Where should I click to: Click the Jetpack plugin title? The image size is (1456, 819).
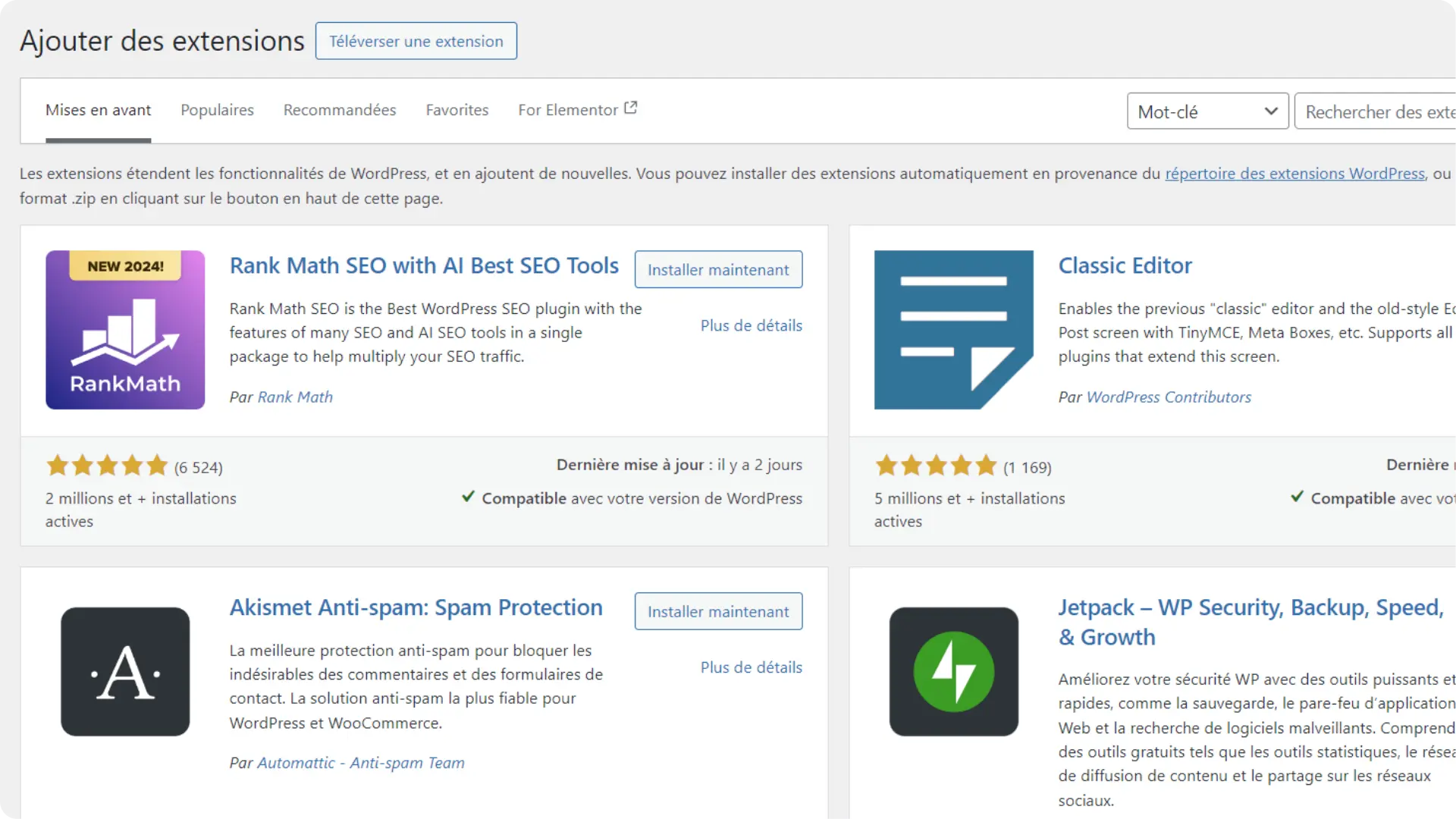click(x=1251, y=622)
